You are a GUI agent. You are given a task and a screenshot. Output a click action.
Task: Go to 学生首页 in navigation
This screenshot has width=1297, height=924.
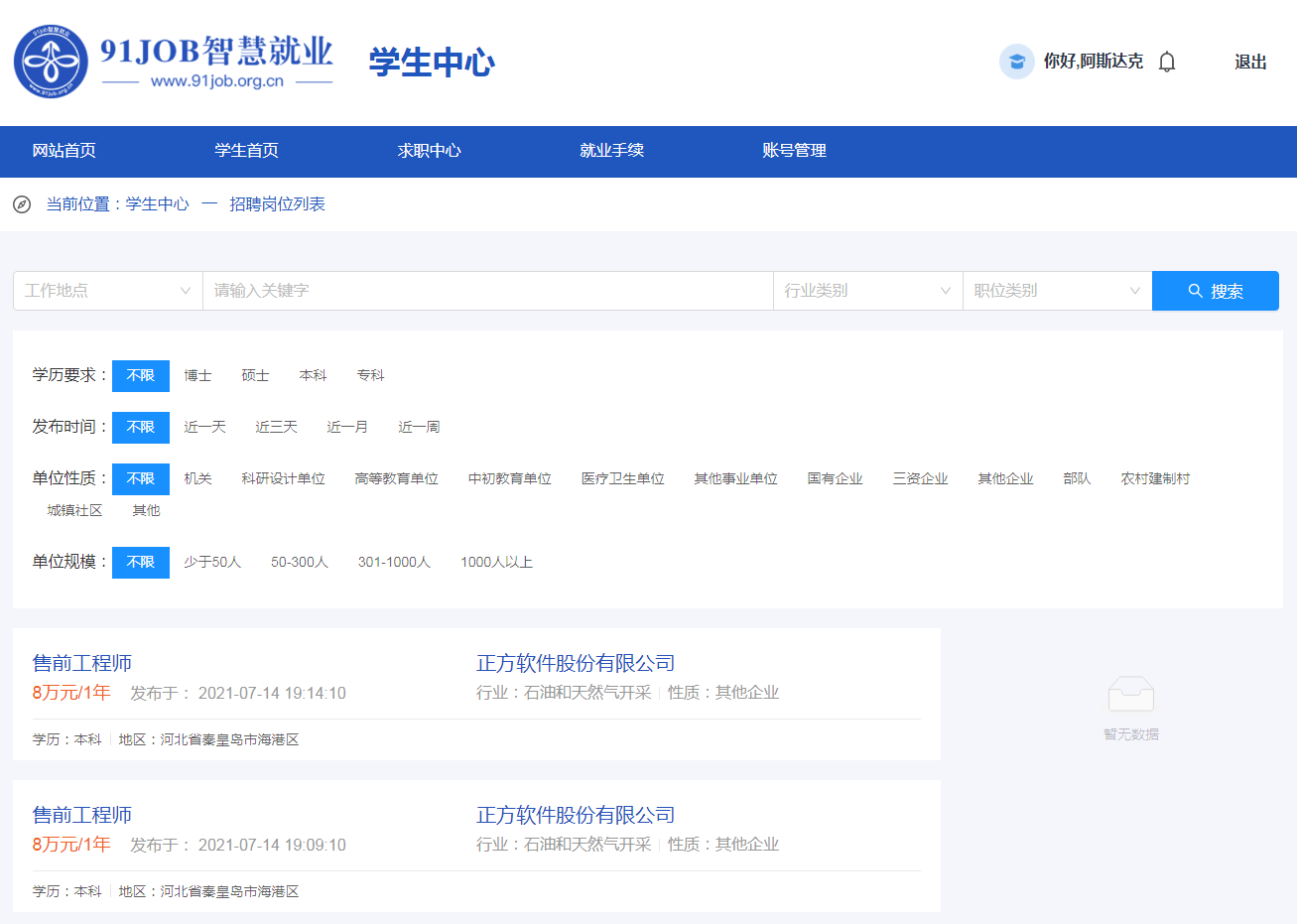click(x=246, y=151)
